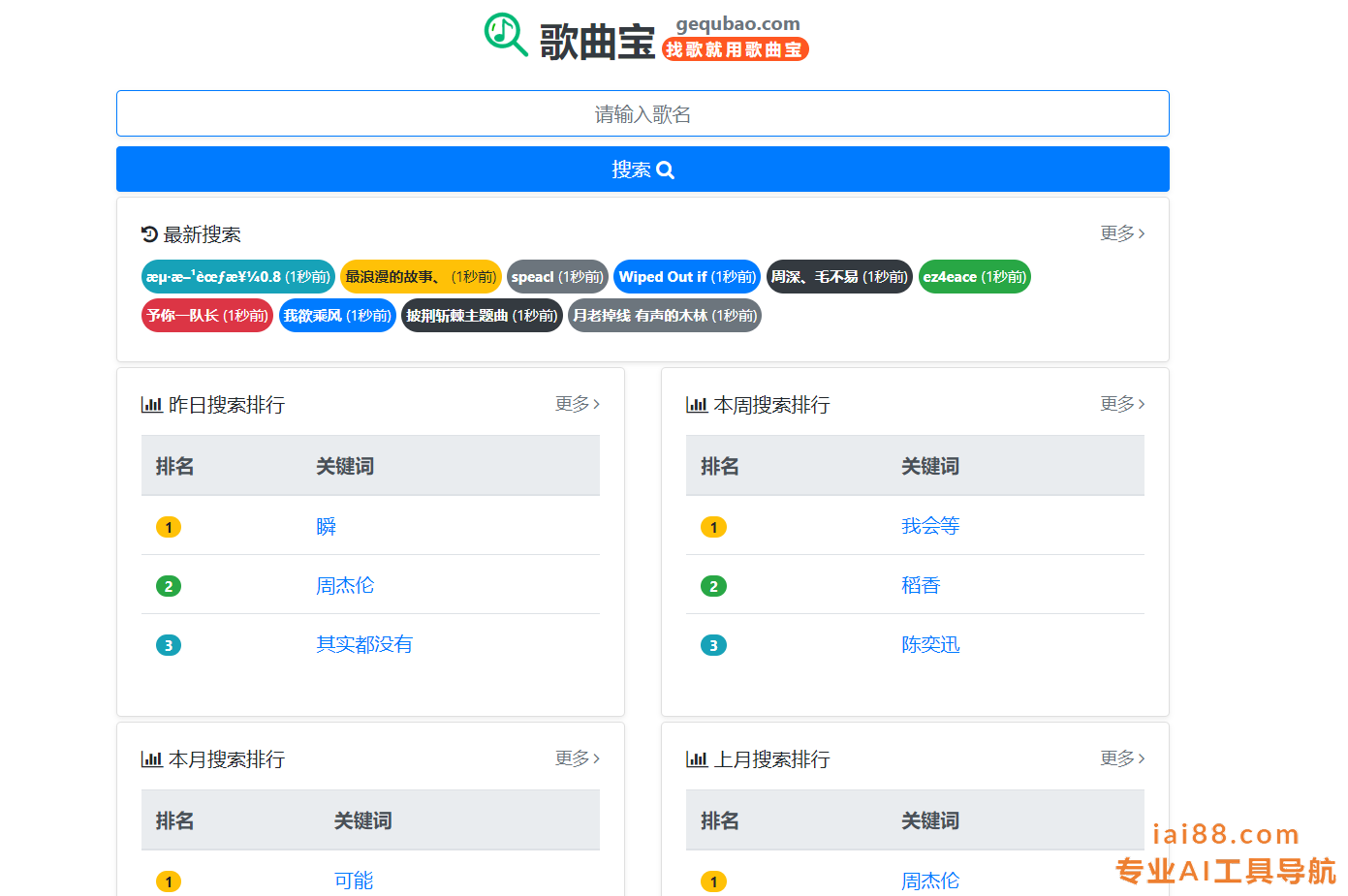
Task: Click rank 2 badge in 昨日搜索排行
Action: point(169,586)
